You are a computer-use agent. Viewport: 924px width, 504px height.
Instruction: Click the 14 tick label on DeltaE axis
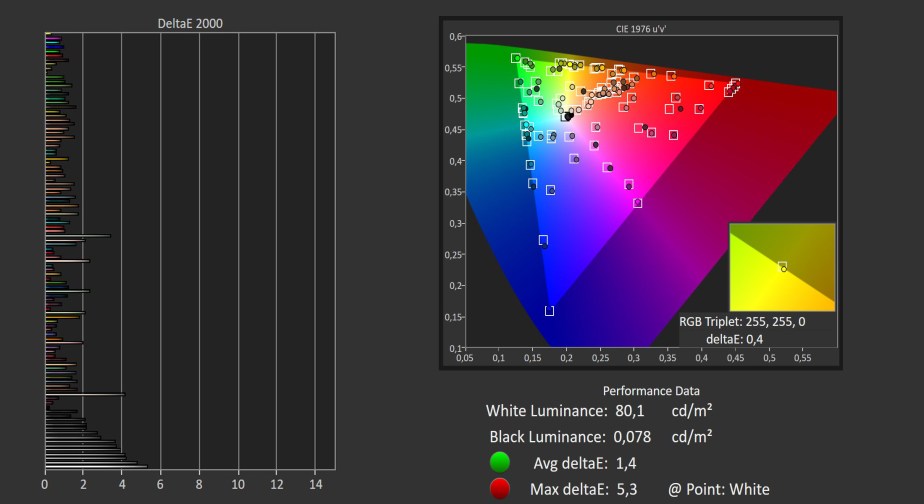coord(315,485)
